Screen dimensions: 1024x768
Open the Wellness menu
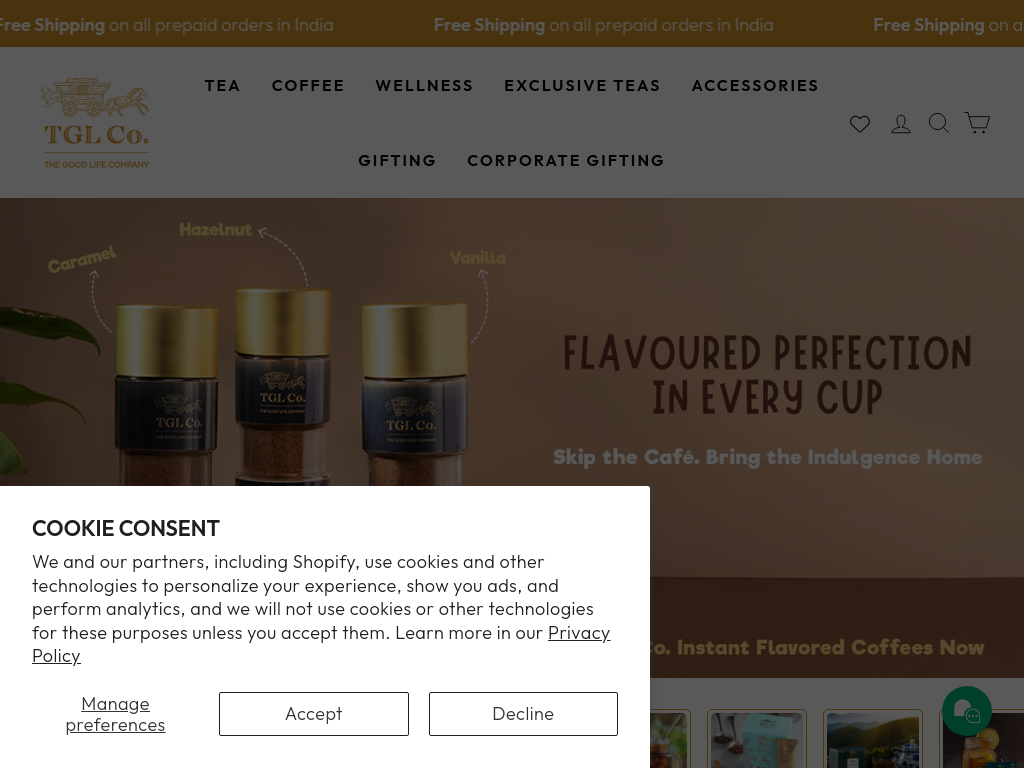[424, 86]
